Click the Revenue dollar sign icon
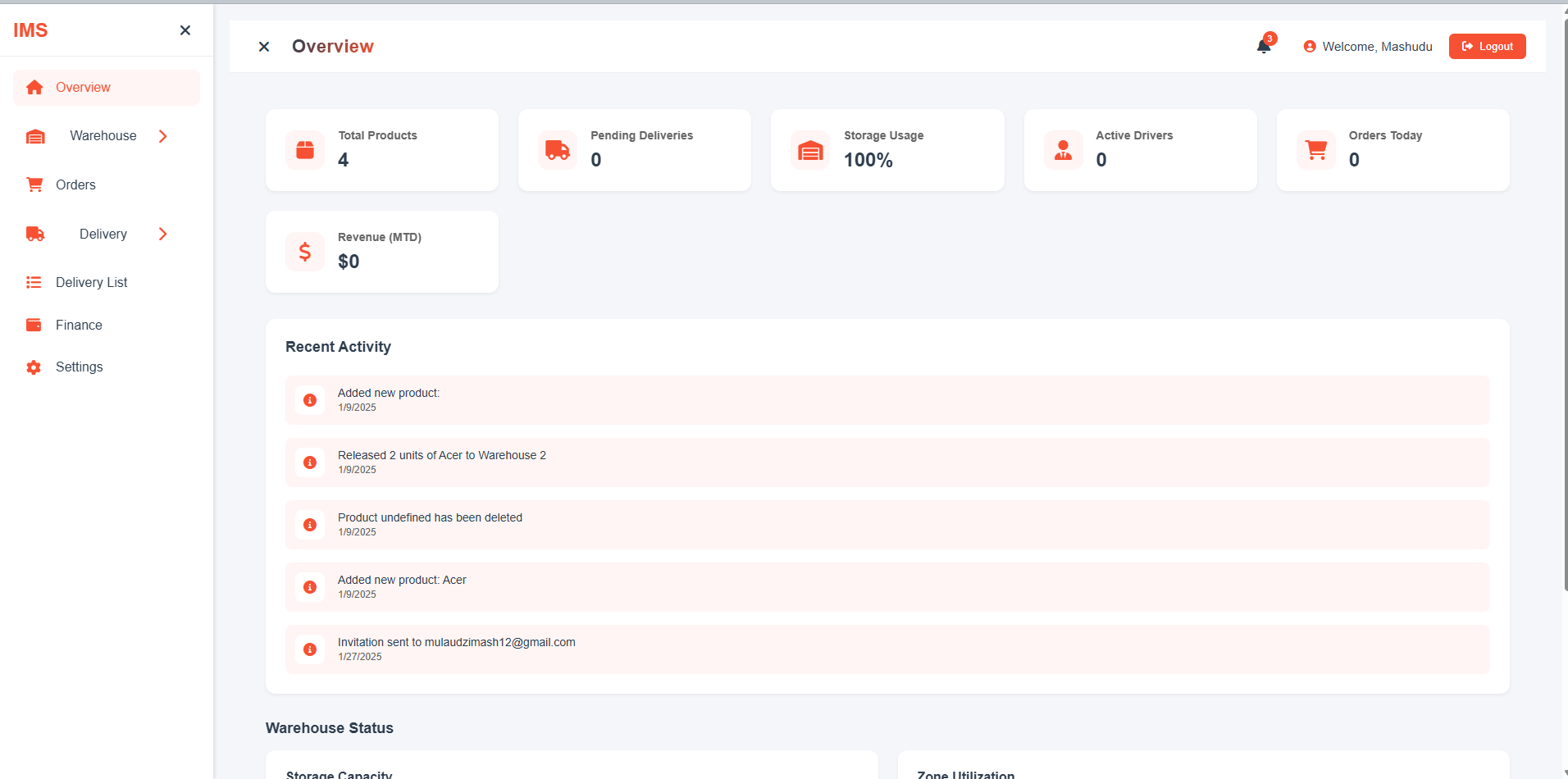Screen dimensions: 1568x779 (305, 252)
